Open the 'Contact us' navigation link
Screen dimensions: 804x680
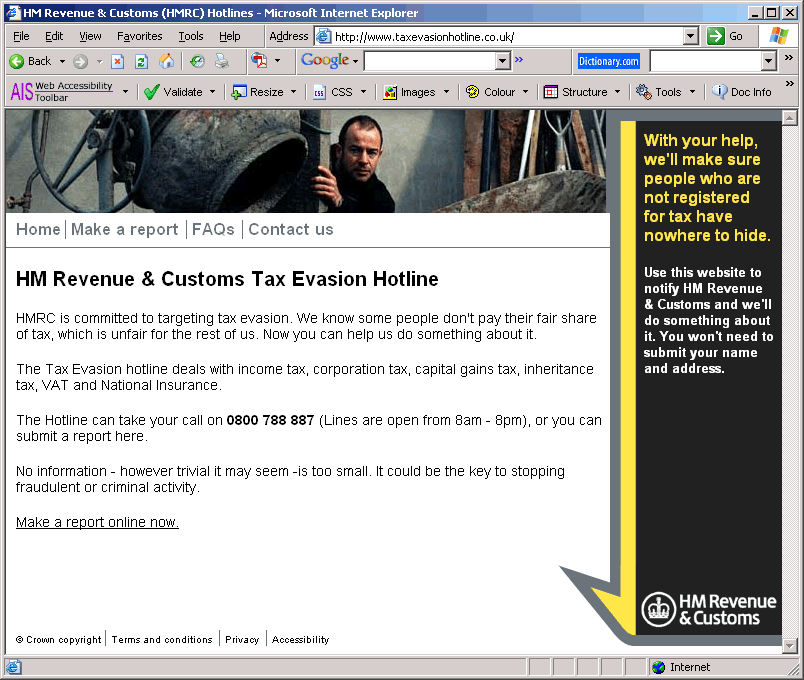291,229
